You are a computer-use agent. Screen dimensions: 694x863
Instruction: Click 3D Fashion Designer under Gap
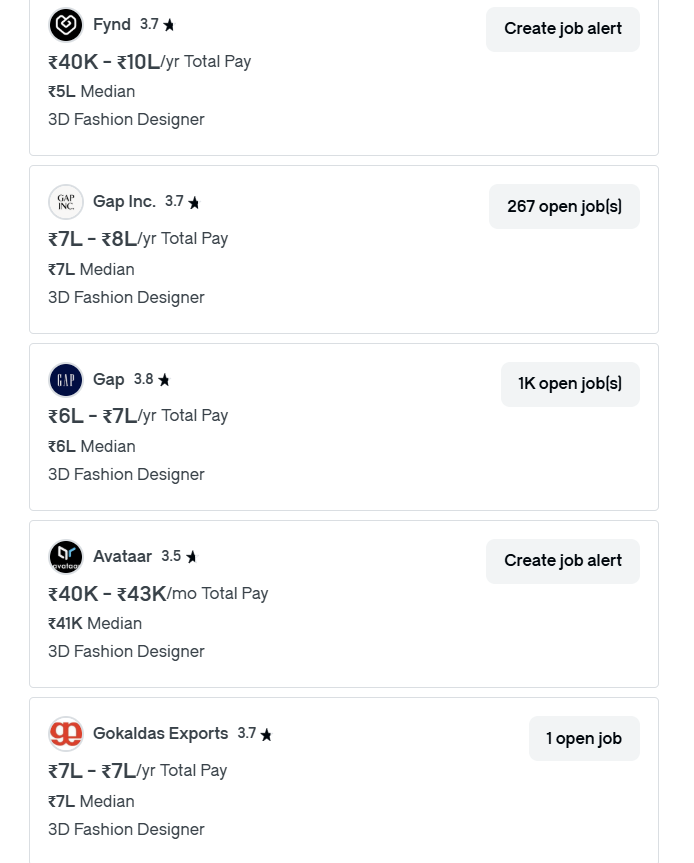pos(126,474)
